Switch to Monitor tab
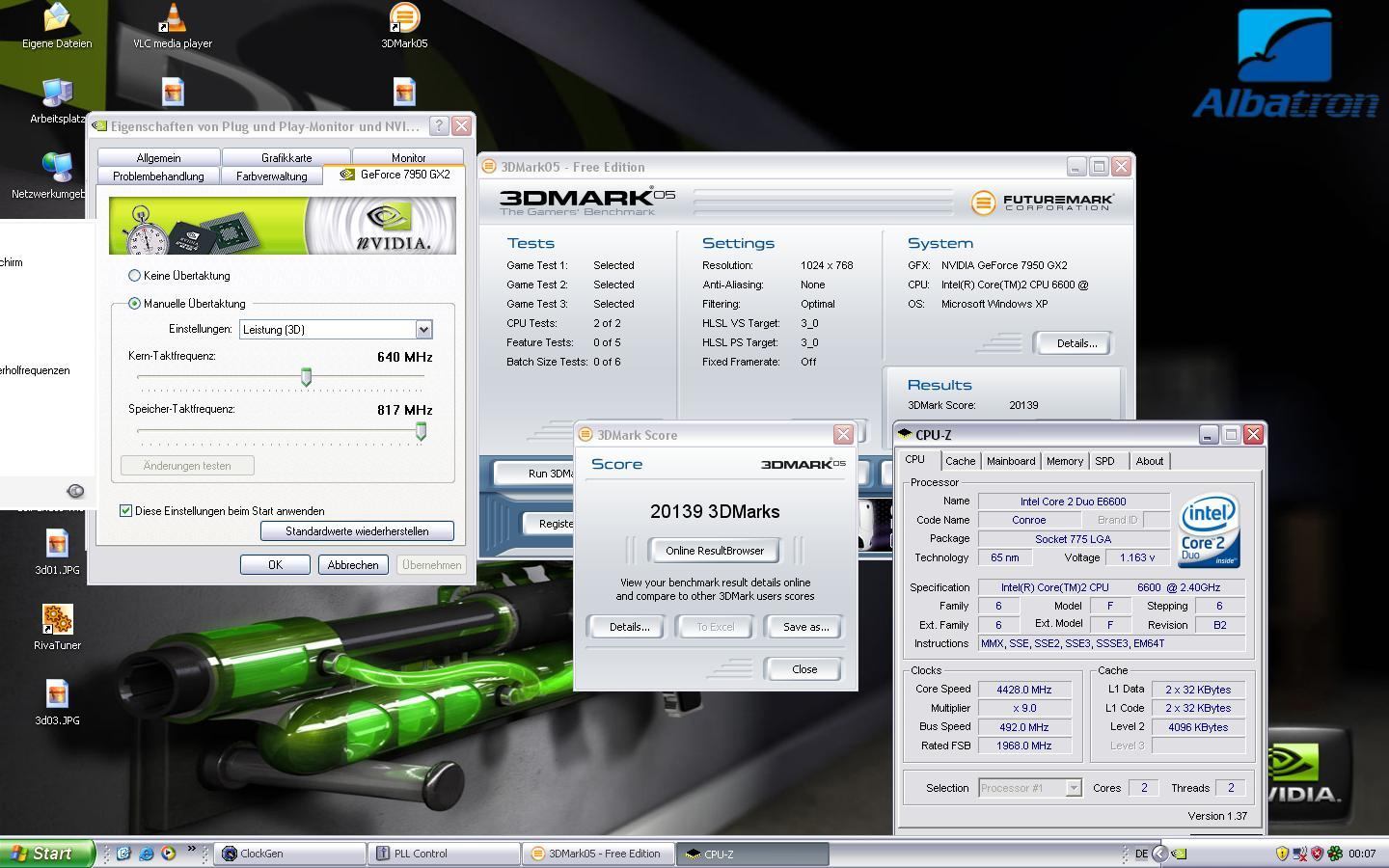Image resolution: width=1389 pixels, height=868 pixels. tap(408, 157)
